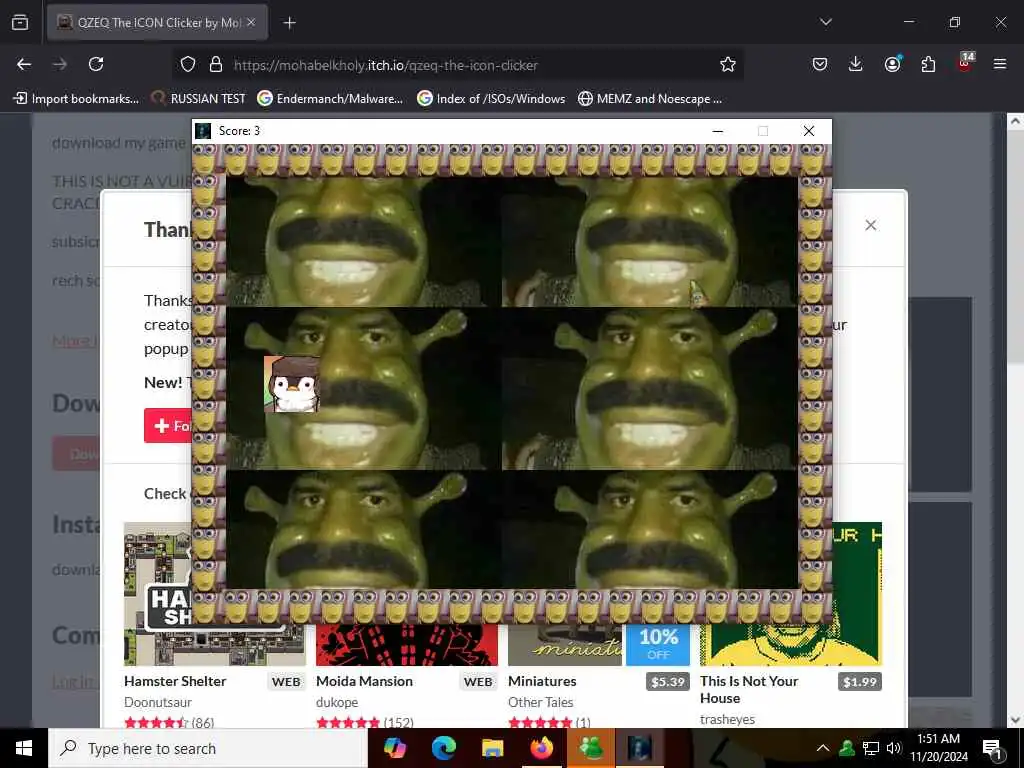Click the red Follow button in popup
The width and height of the screenshot is (1024, 768).
point(168,426)
